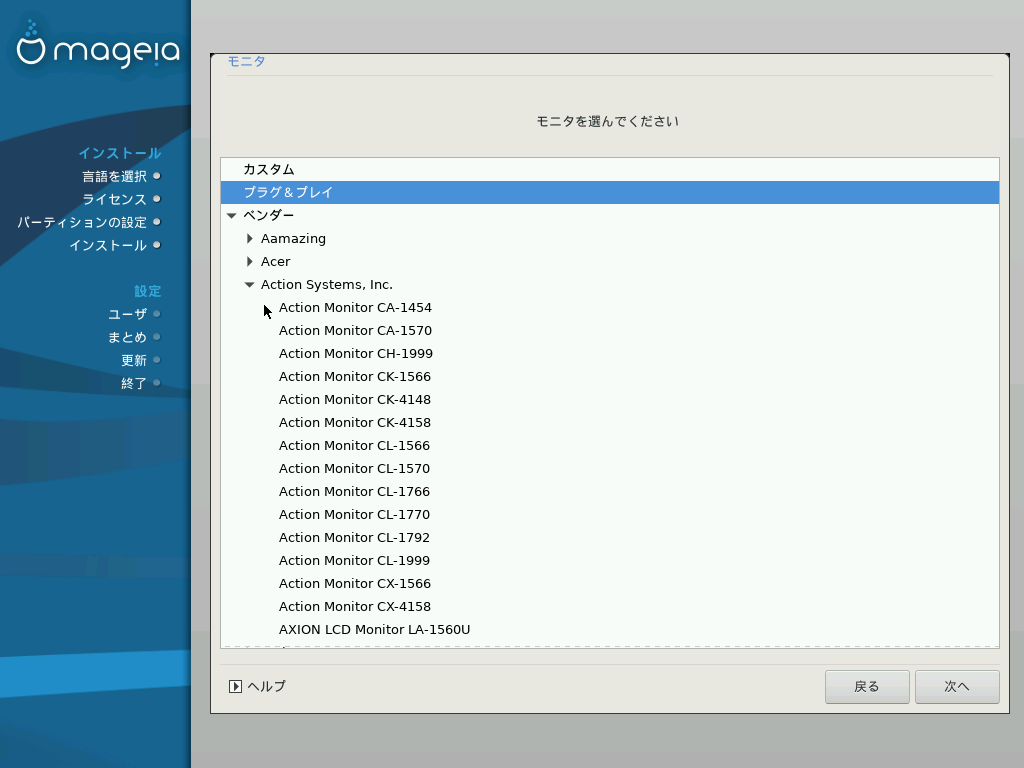The image size is (1024, 768).
Task: Choose Action Monitor CA-1454
Action: pyautogui.click(x=355, y=308)
